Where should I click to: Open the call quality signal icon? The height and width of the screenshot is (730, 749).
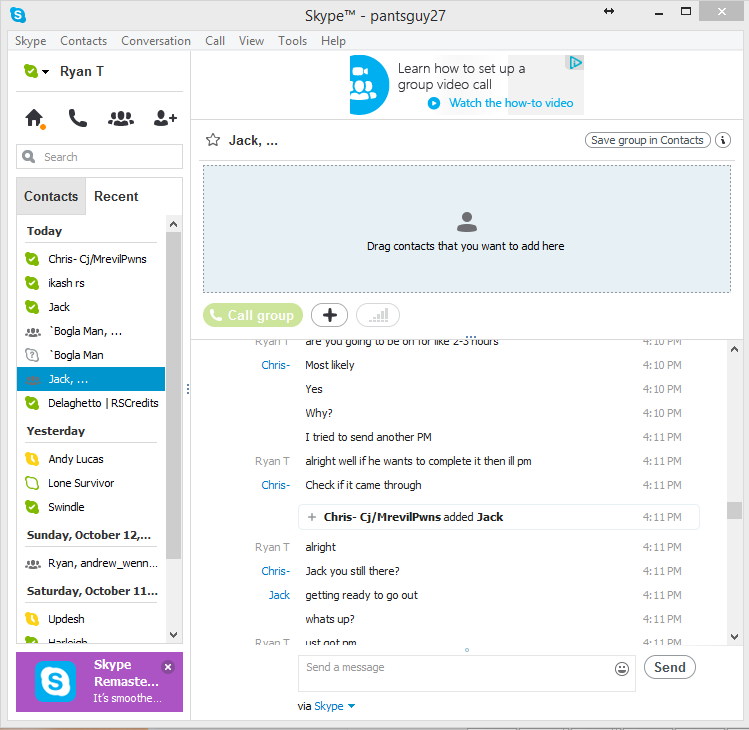coord(378,315)
